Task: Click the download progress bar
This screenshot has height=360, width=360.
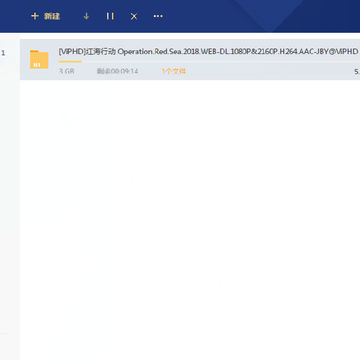Action: [x=209, y=62]
